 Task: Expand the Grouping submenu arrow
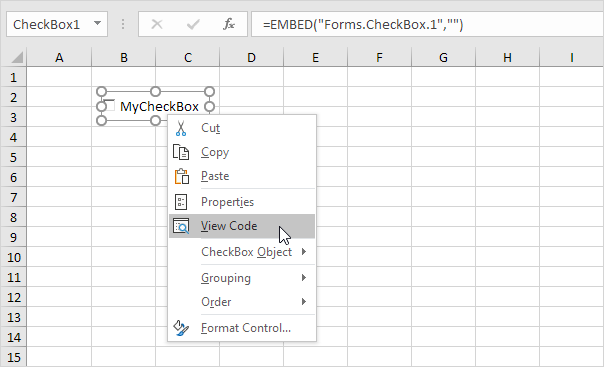tap(304, 277)
